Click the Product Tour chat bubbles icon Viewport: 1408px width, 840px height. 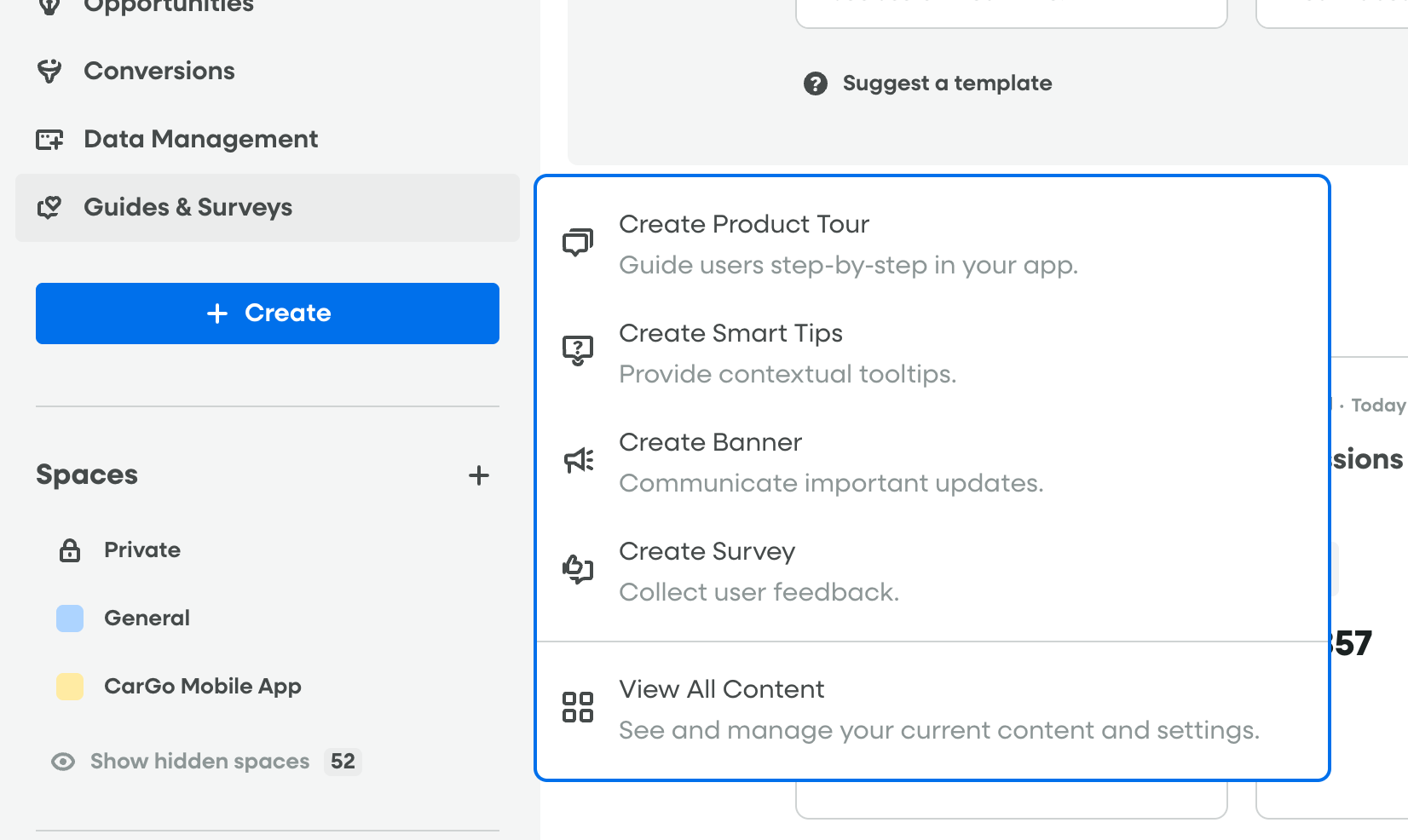tap(578, 243)
